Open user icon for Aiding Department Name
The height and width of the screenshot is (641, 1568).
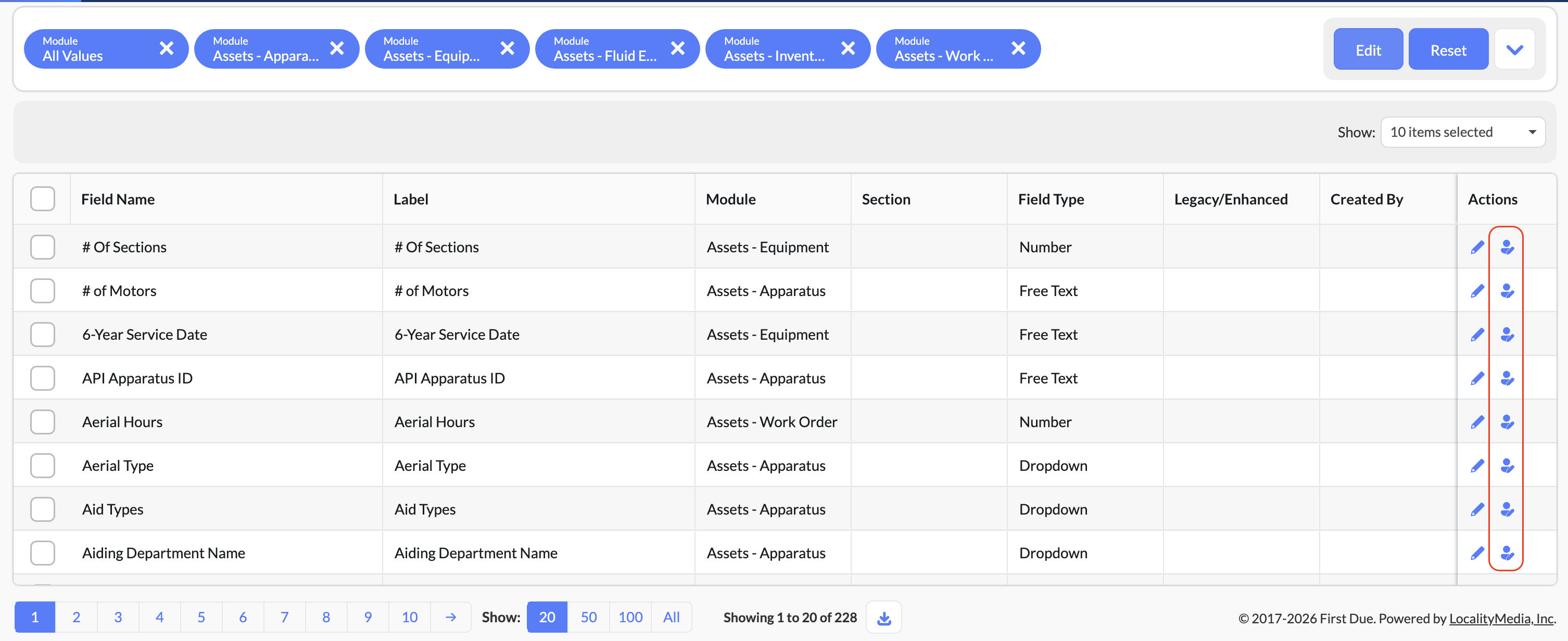pos(1507,553)
